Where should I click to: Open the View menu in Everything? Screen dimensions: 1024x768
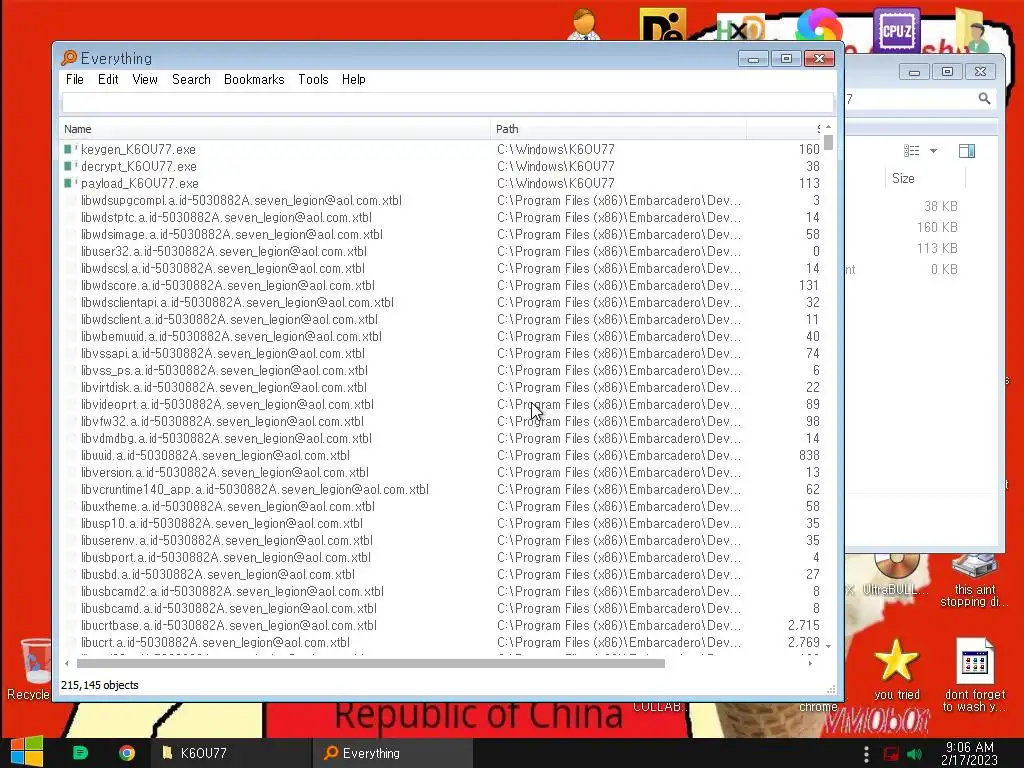(145, 80)
